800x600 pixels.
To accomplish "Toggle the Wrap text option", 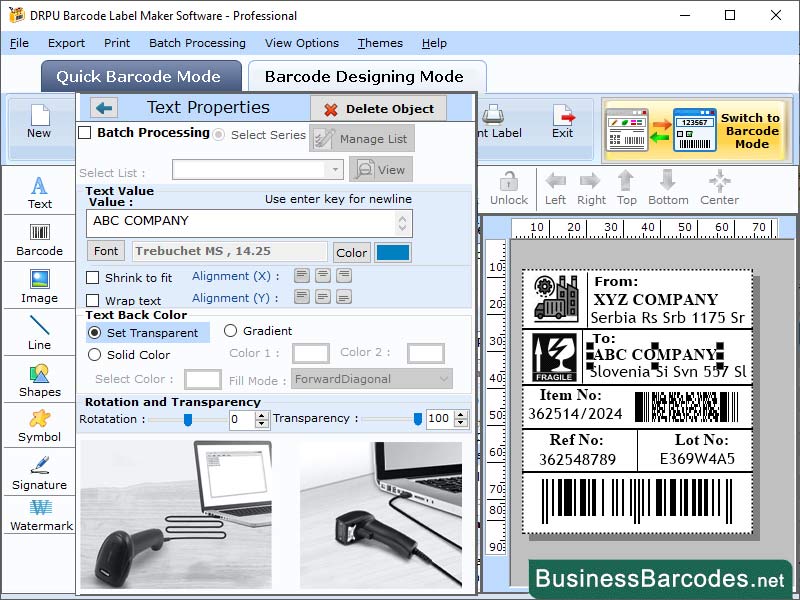I will pyautogui.click(x=90, y=301).
